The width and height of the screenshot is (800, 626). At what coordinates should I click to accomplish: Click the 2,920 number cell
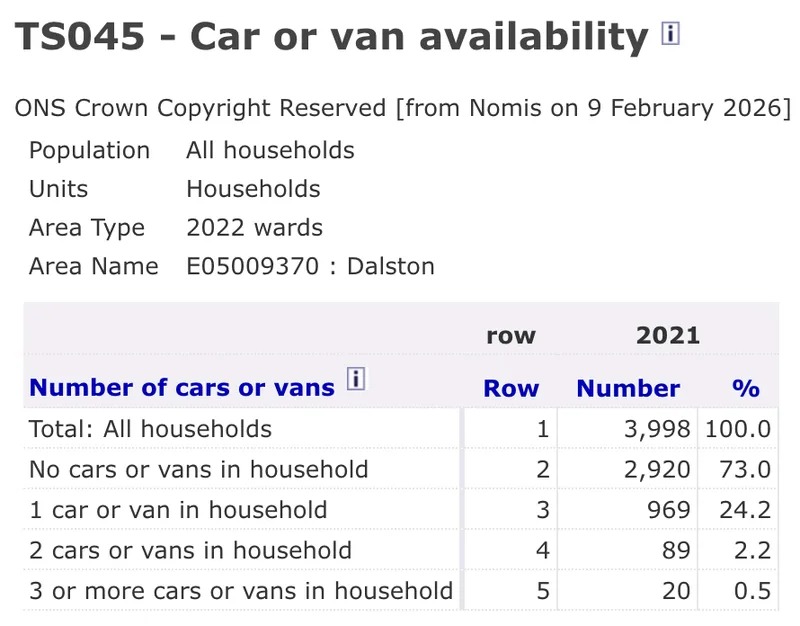point(657,469)
